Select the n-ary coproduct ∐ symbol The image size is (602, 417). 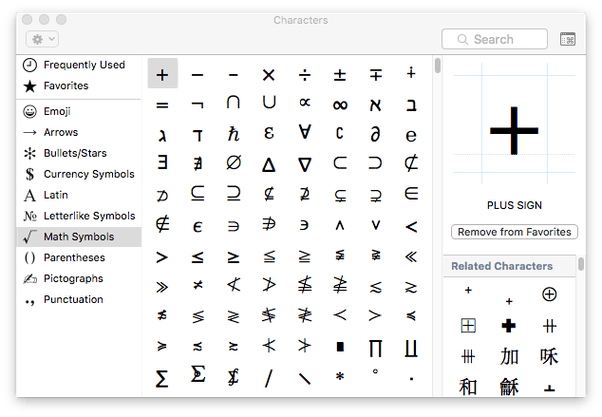pyautogui.click(x=411, y=349)
